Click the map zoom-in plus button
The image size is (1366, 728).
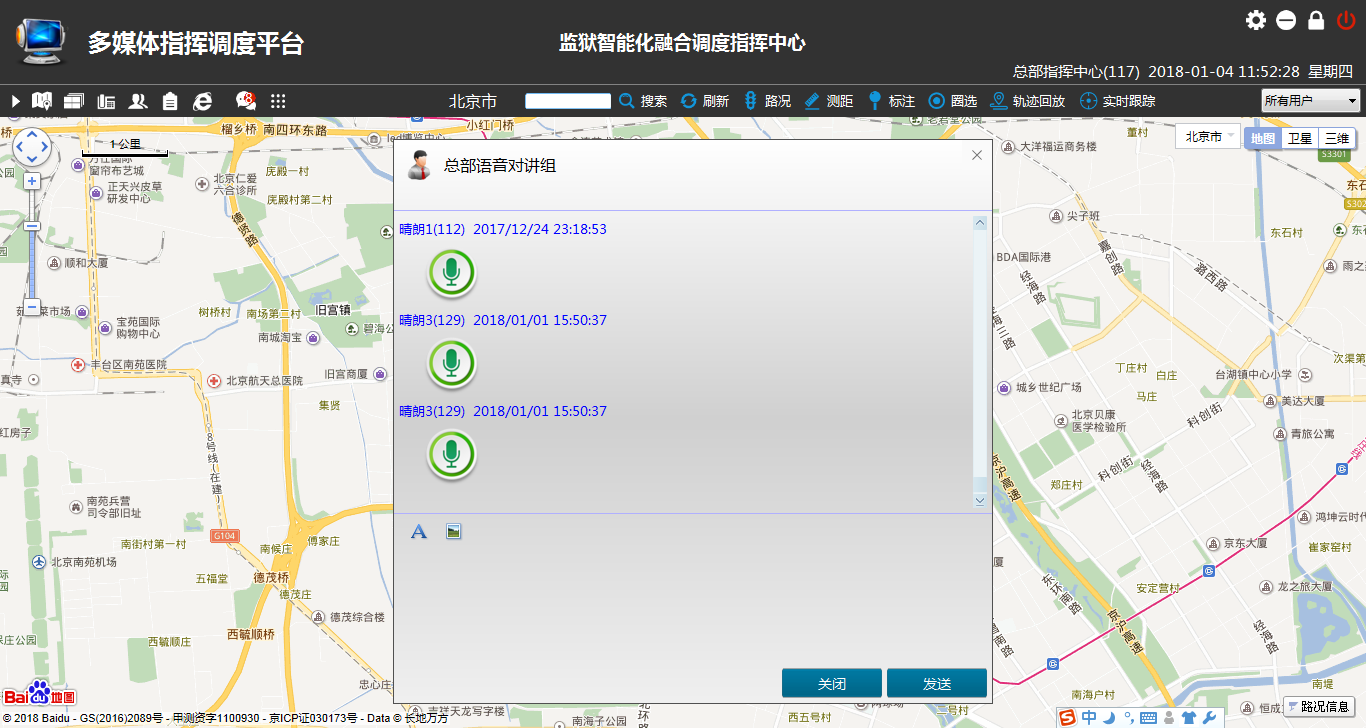coord(32,181)
